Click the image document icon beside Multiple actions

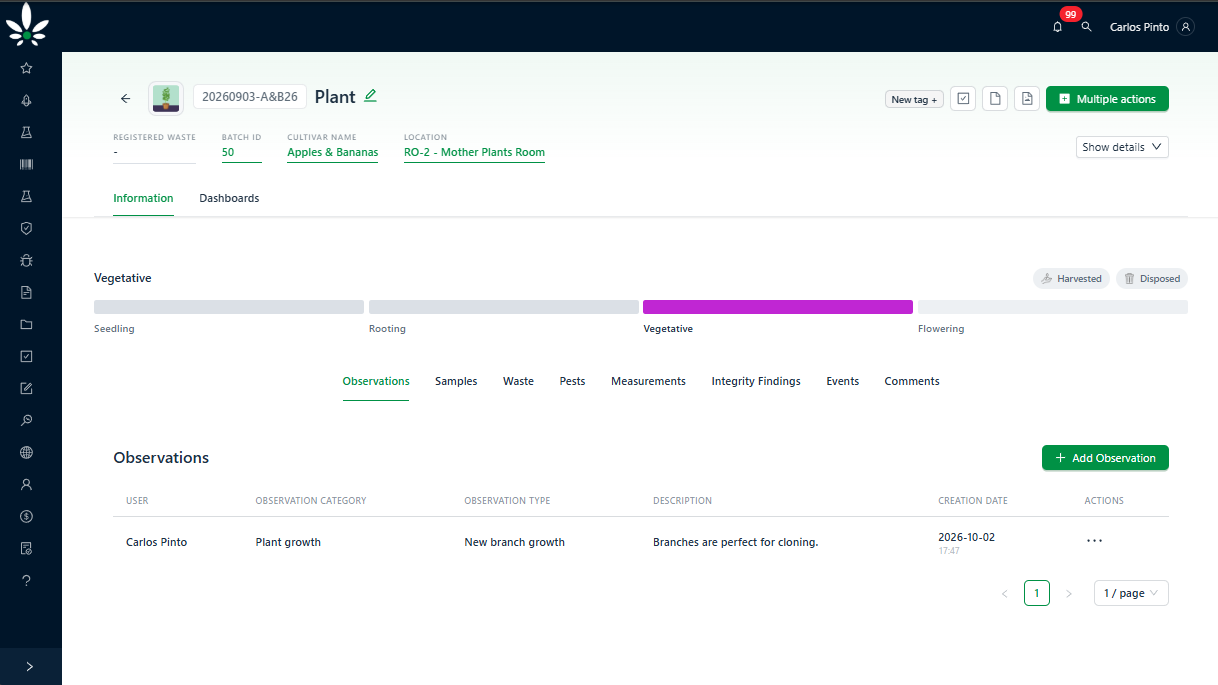pyautogui.click(x=1027, y=99)
